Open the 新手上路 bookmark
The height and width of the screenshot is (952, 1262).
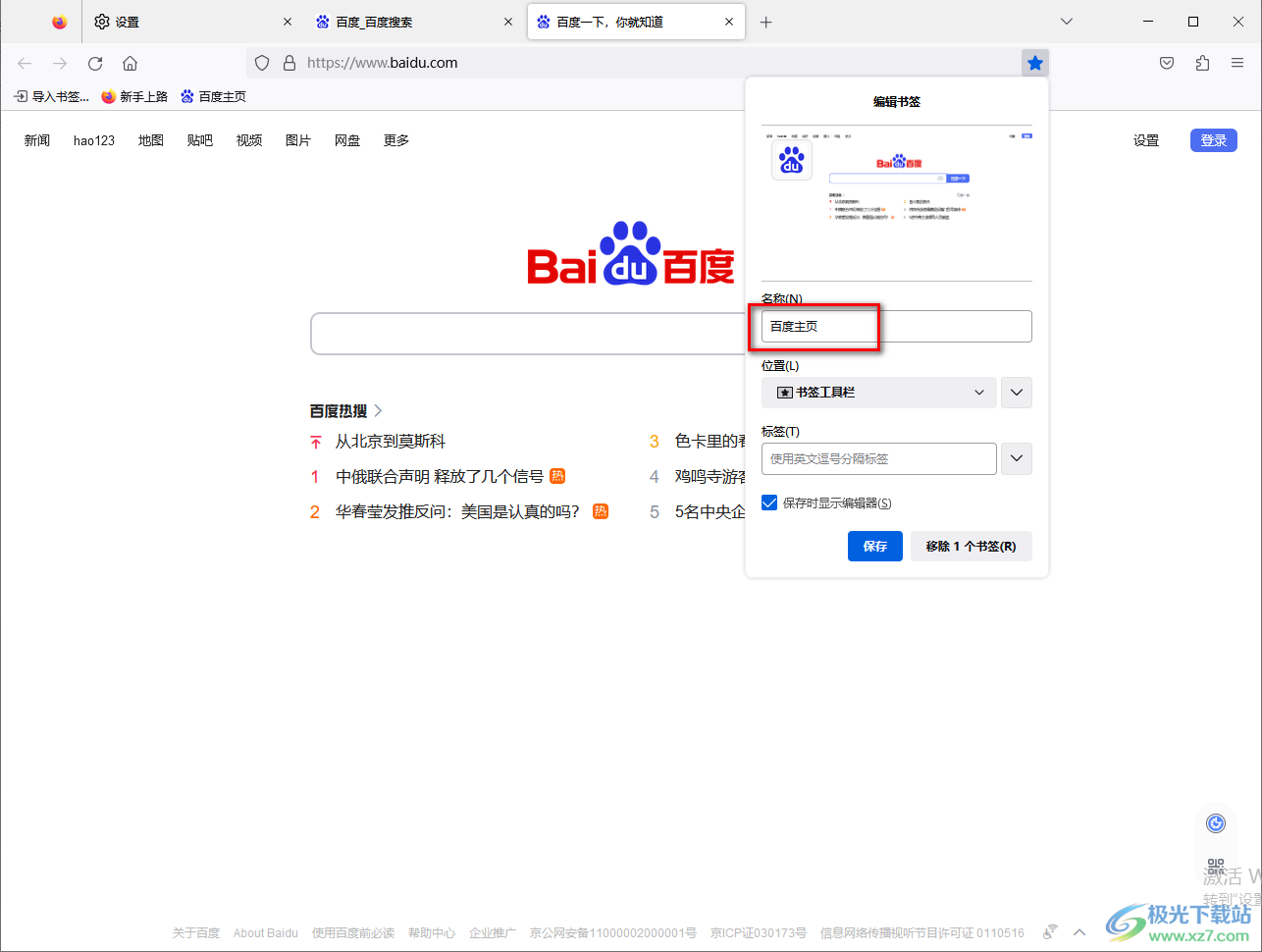click(x=134, y=96)
